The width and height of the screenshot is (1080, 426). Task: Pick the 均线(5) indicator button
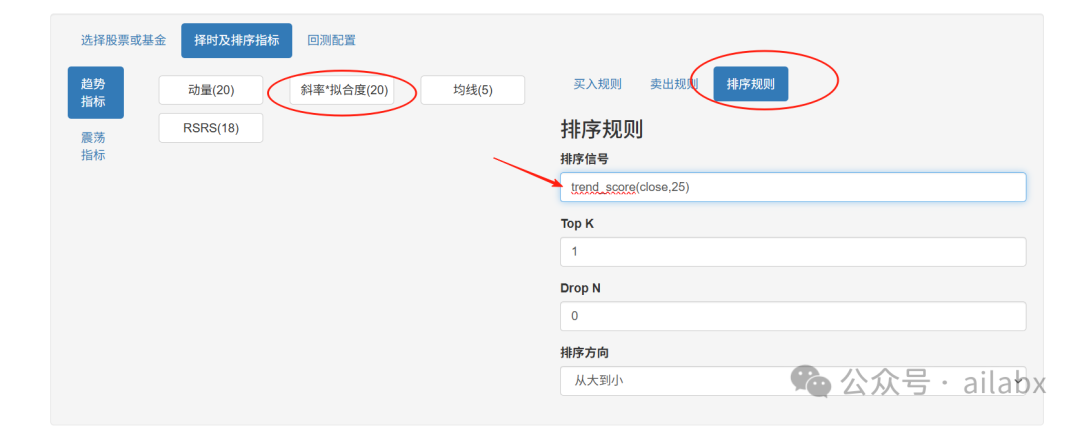coord(472,90)
